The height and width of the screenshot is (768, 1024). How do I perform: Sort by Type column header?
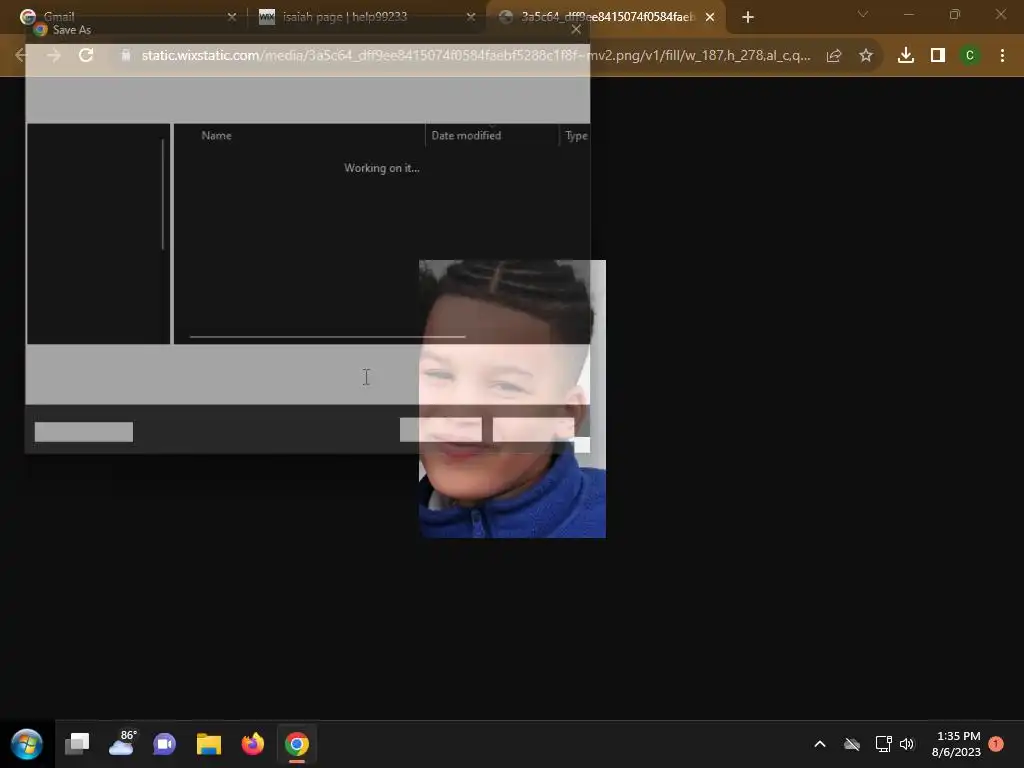(575, 135)
